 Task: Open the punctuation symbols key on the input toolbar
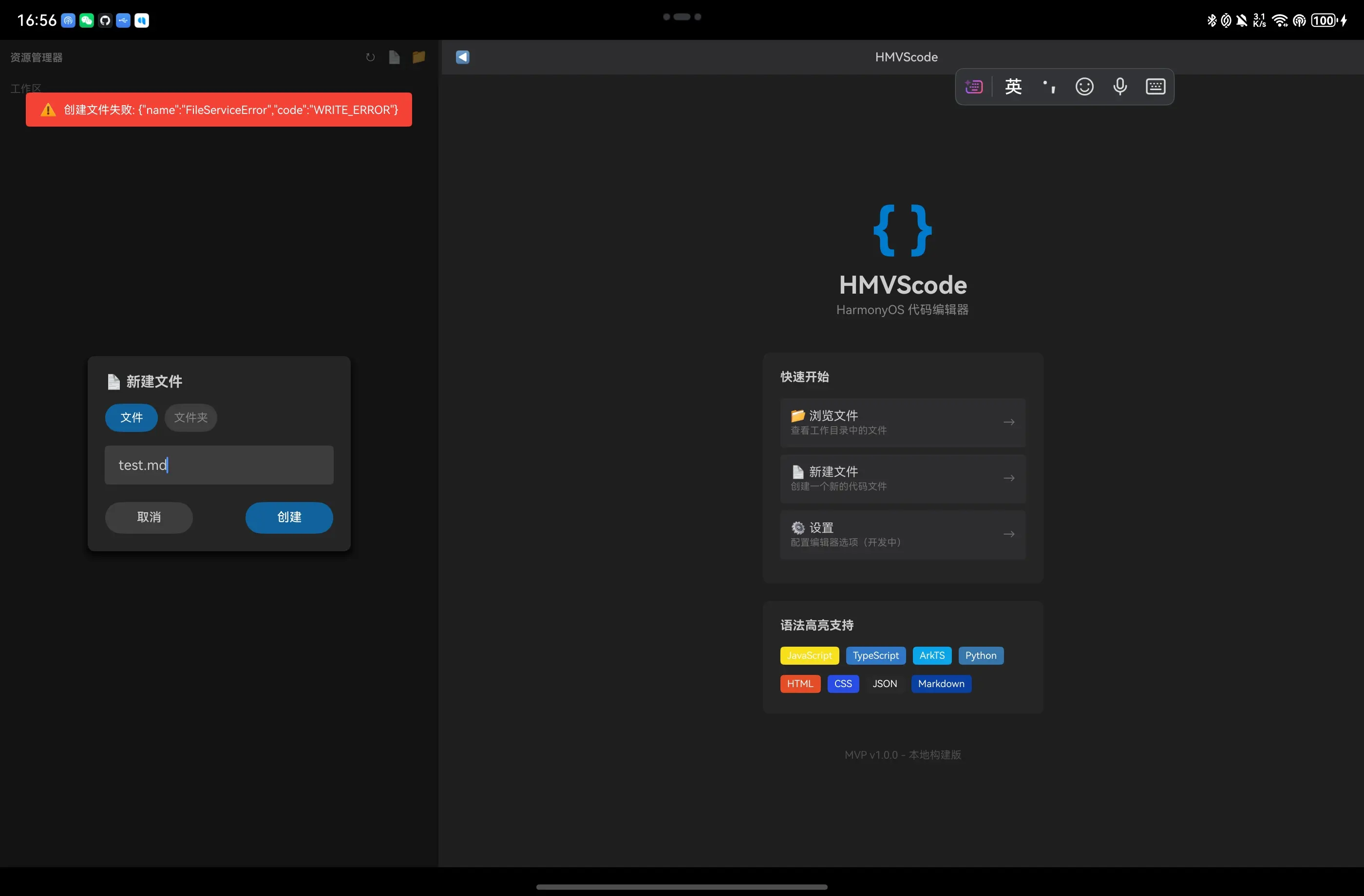[x=1049, y=87]
